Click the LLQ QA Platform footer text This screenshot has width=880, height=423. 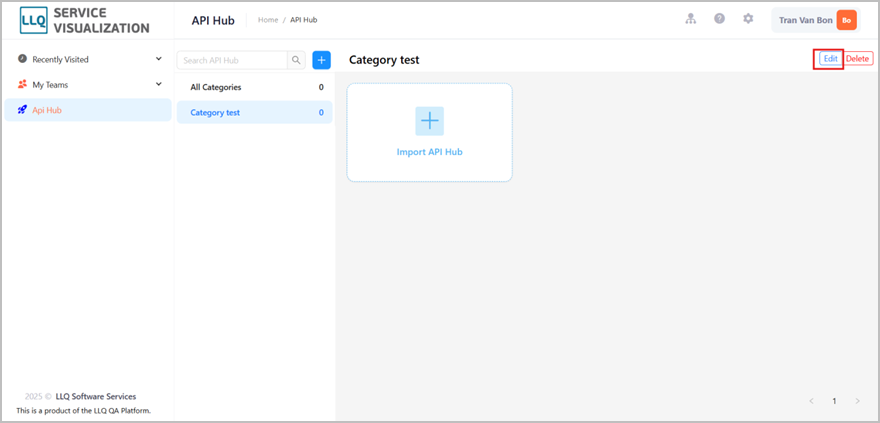(84, 411)
